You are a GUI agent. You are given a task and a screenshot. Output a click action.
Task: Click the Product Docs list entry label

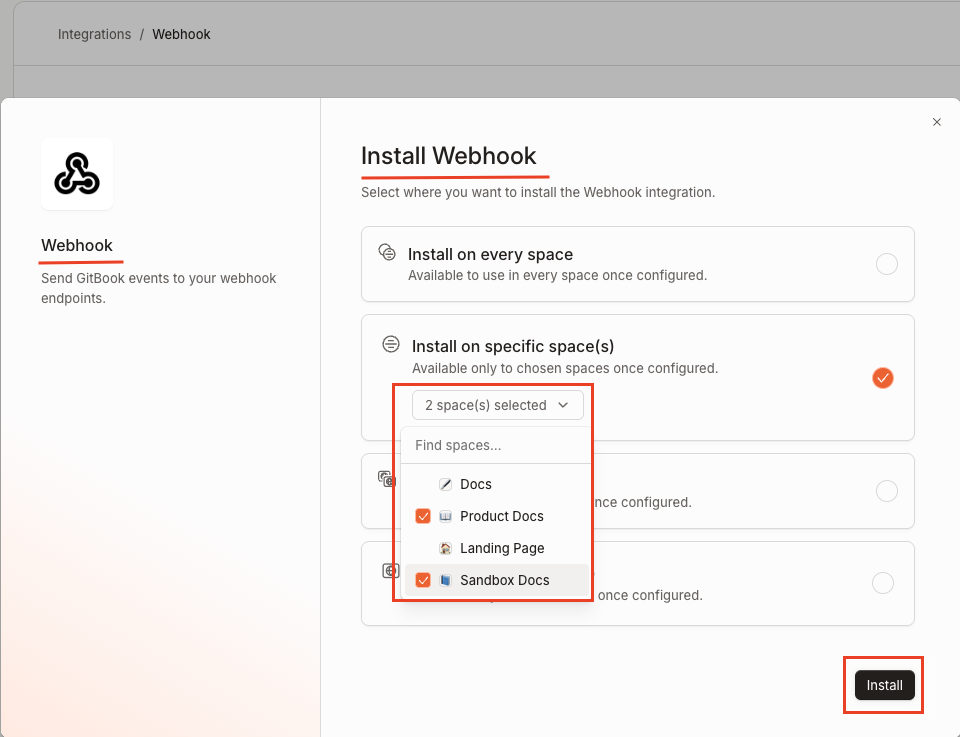pos(501,516)
